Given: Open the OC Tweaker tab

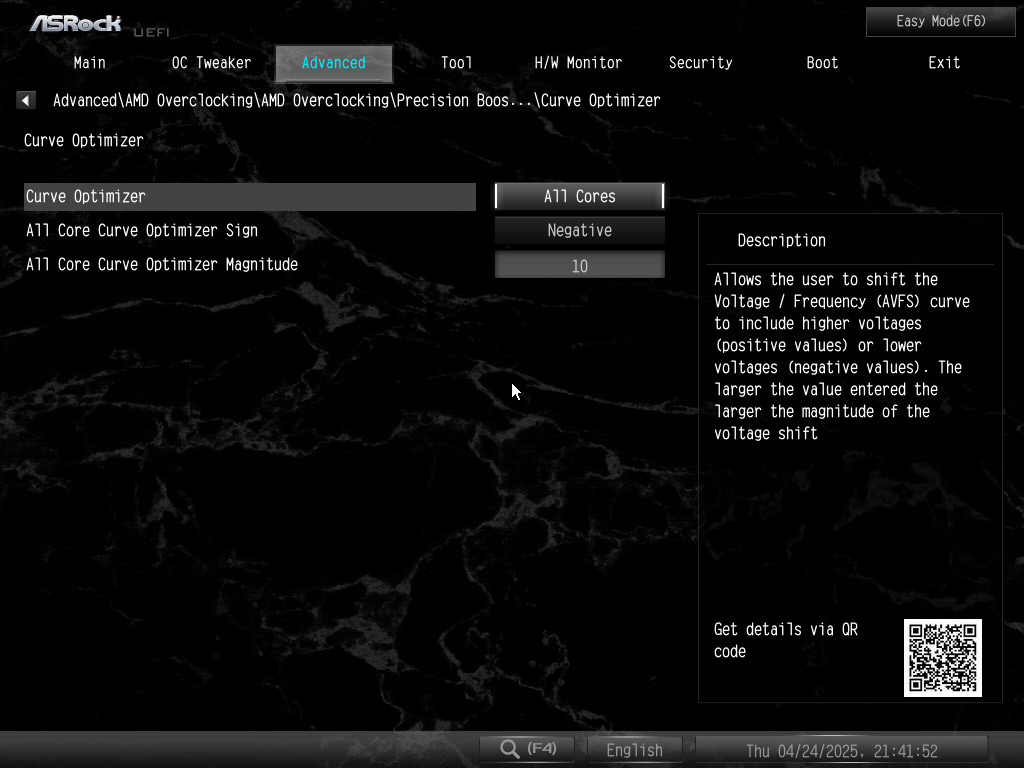Looking at the screenshot, I should point(211,62).
